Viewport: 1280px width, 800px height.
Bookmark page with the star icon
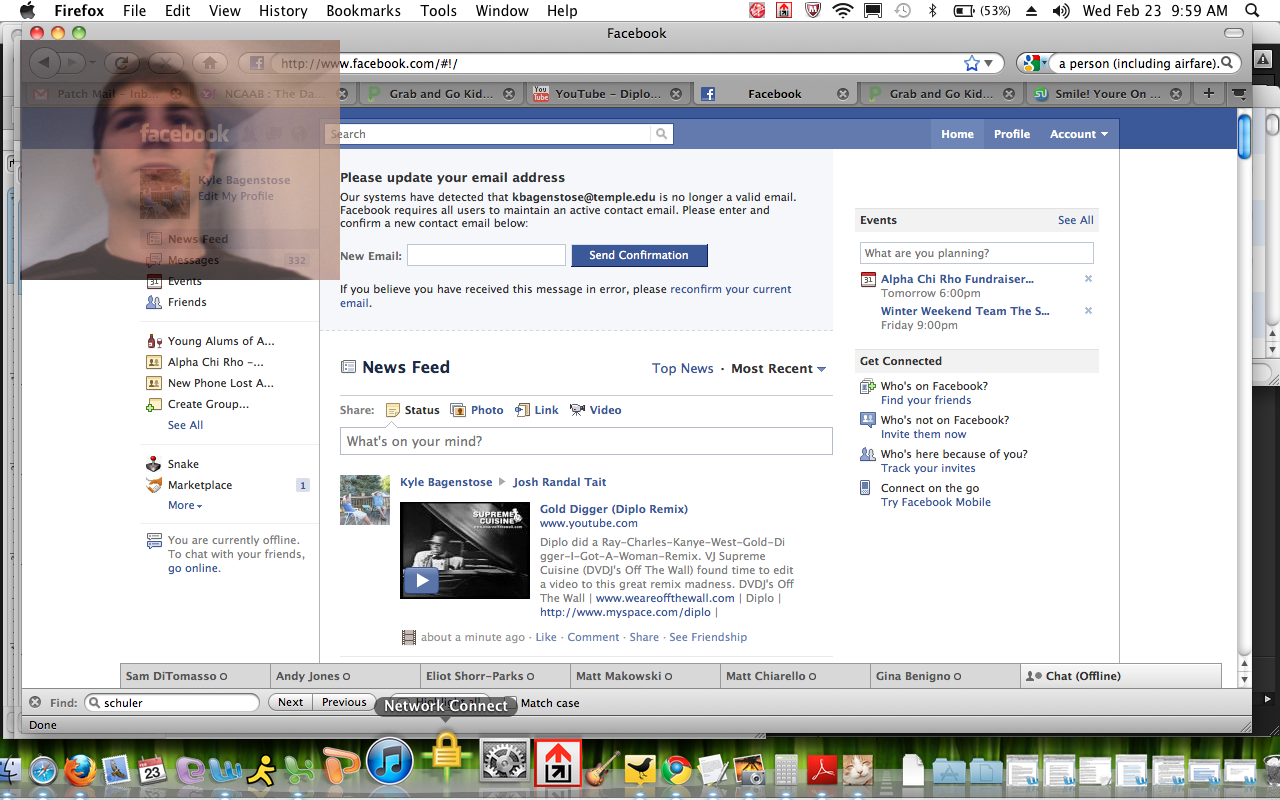(x=971, y=63)
